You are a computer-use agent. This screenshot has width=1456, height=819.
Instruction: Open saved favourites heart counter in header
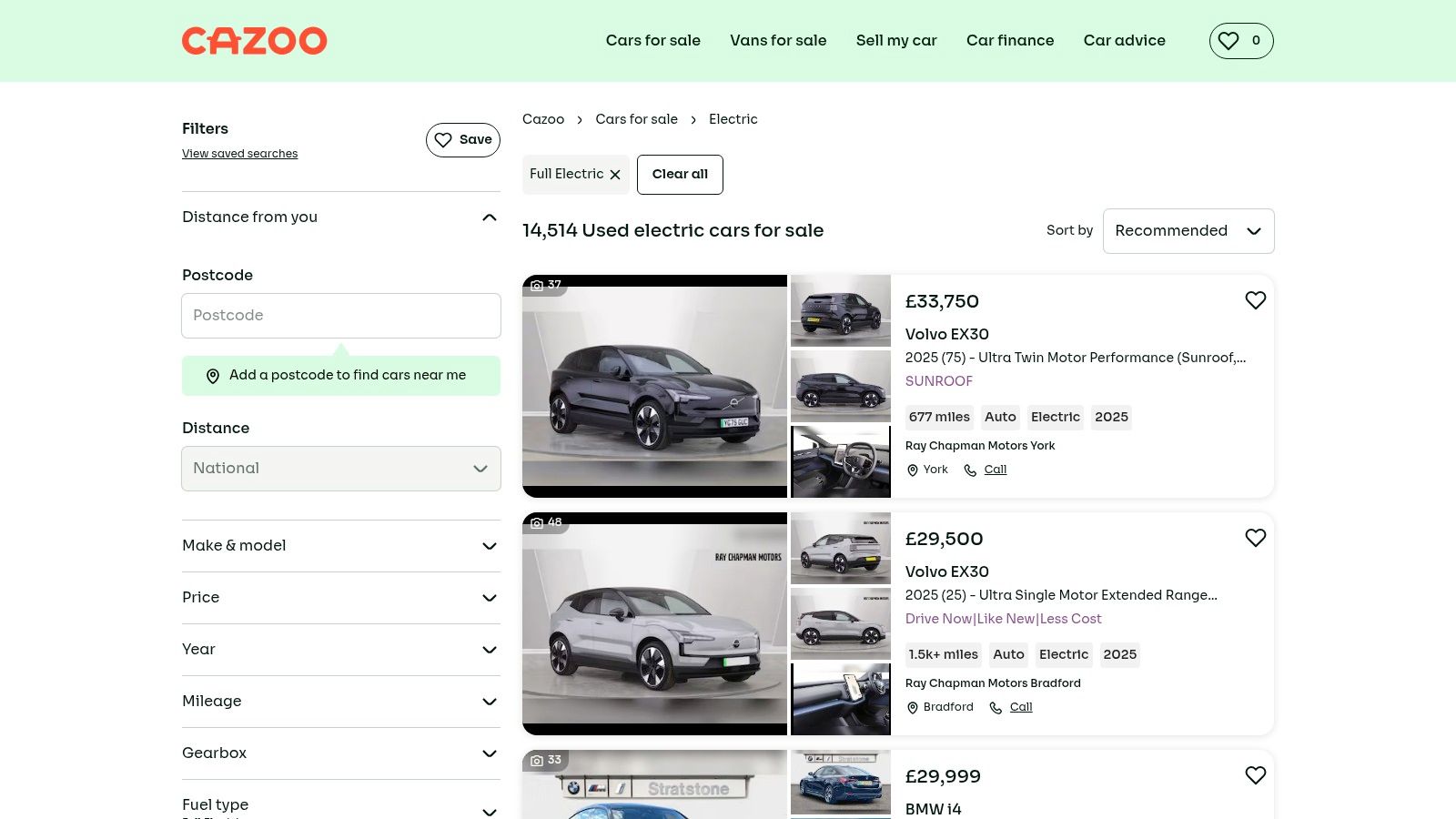(x=1240, y=41)
